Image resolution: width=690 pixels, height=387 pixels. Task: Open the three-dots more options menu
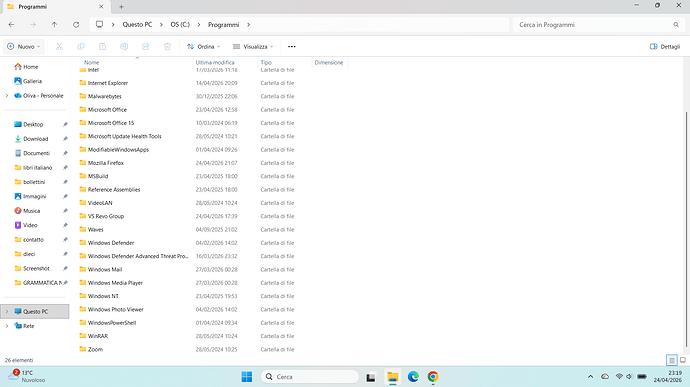click(292, 46)
